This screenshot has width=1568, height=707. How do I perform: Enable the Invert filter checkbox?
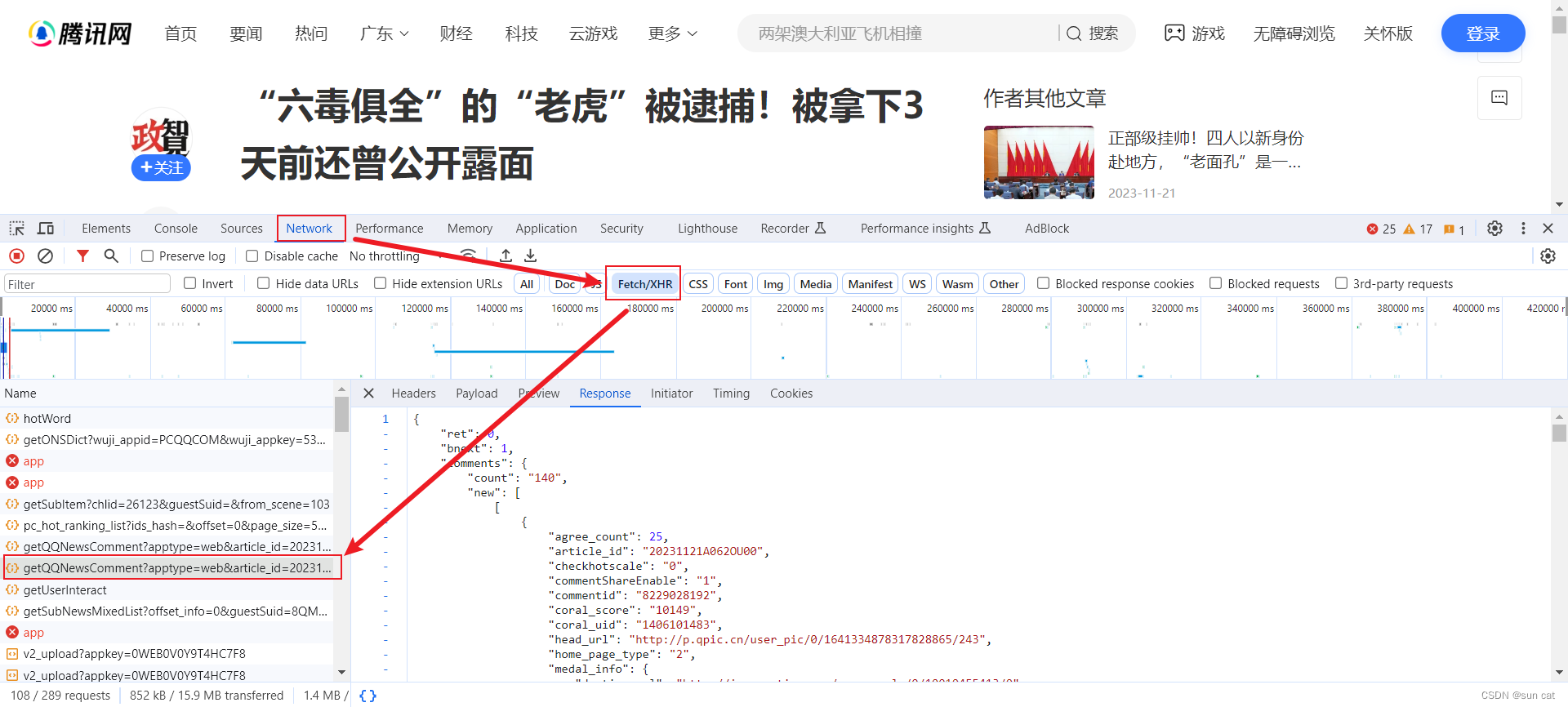(x=190, y=283)
